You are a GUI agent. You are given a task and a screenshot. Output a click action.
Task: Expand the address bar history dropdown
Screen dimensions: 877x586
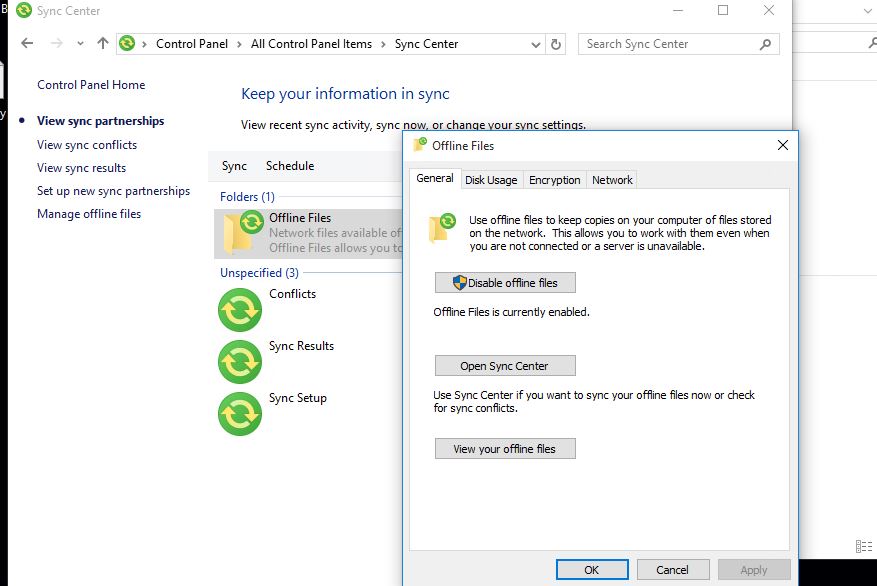pyautogui.click(x=535, y=44)
